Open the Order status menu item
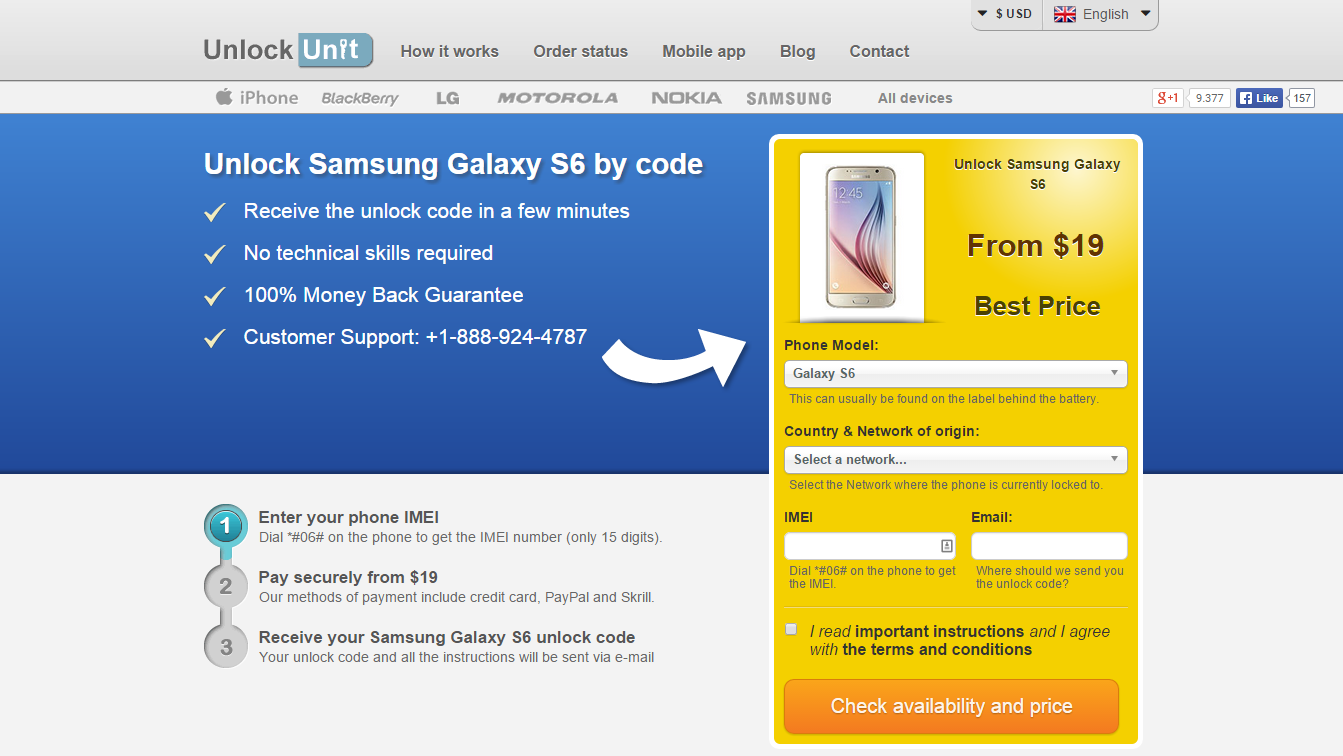The width and height of the screenshot is (1343, 756). pyautogui.click(x=580, y=51)
